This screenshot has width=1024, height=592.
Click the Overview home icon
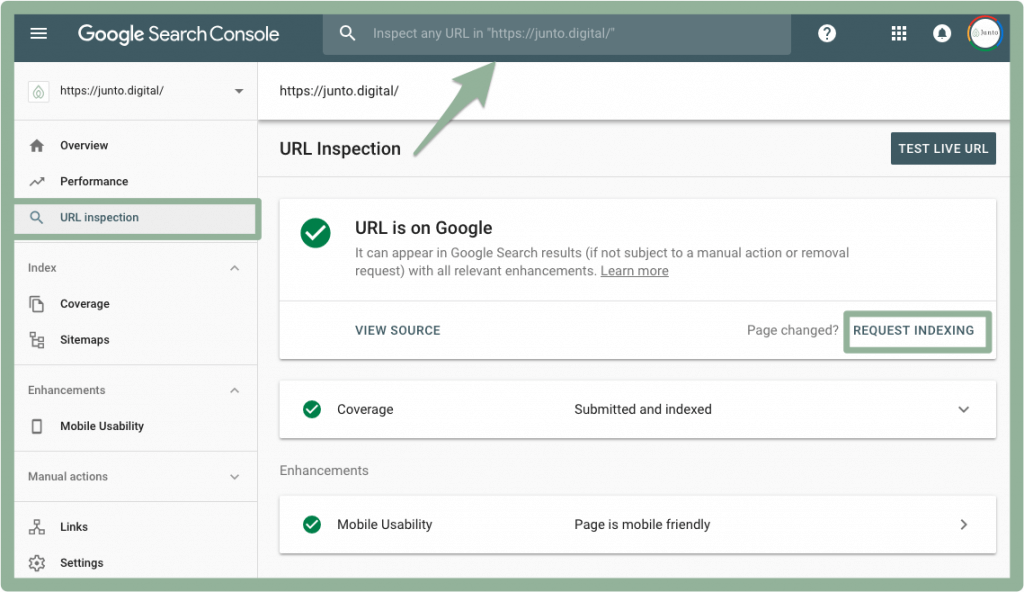[x=37, y=146]
